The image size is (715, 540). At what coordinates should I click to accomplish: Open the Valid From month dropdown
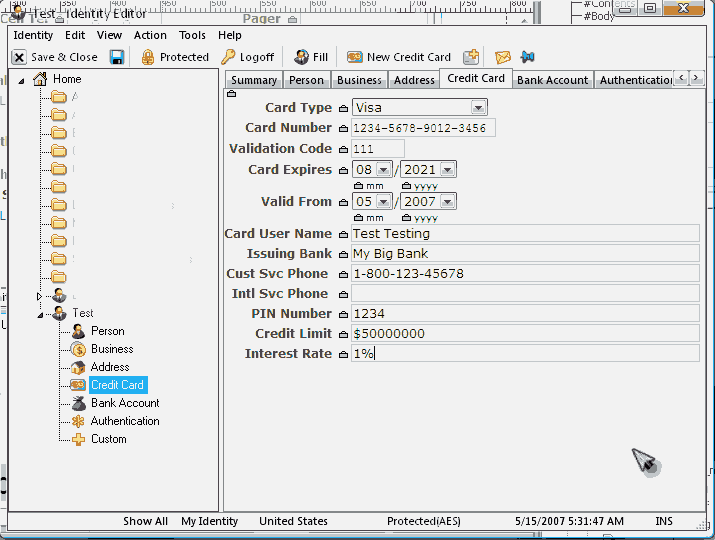click(x=383, y=202)
